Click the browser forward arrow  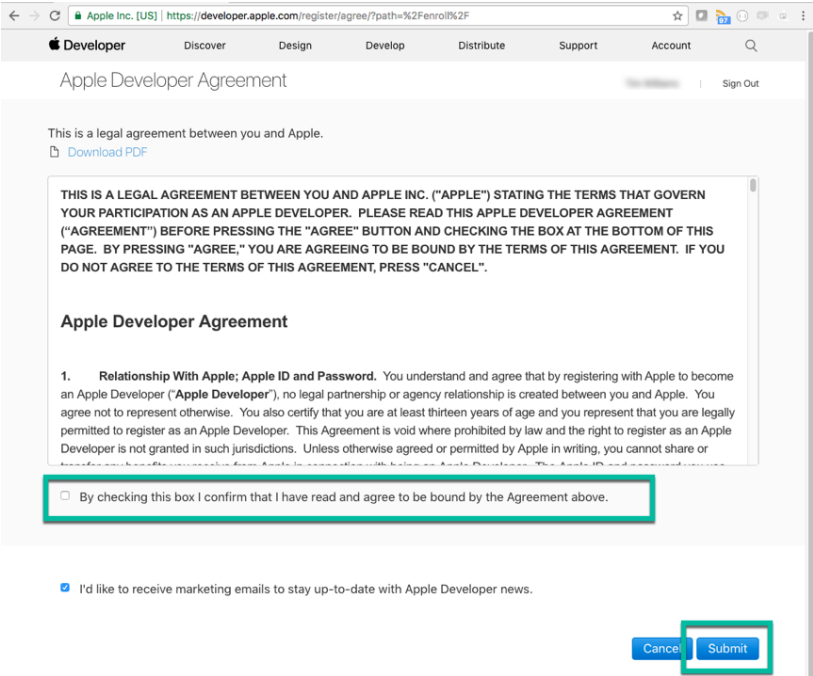click(34, 15)
